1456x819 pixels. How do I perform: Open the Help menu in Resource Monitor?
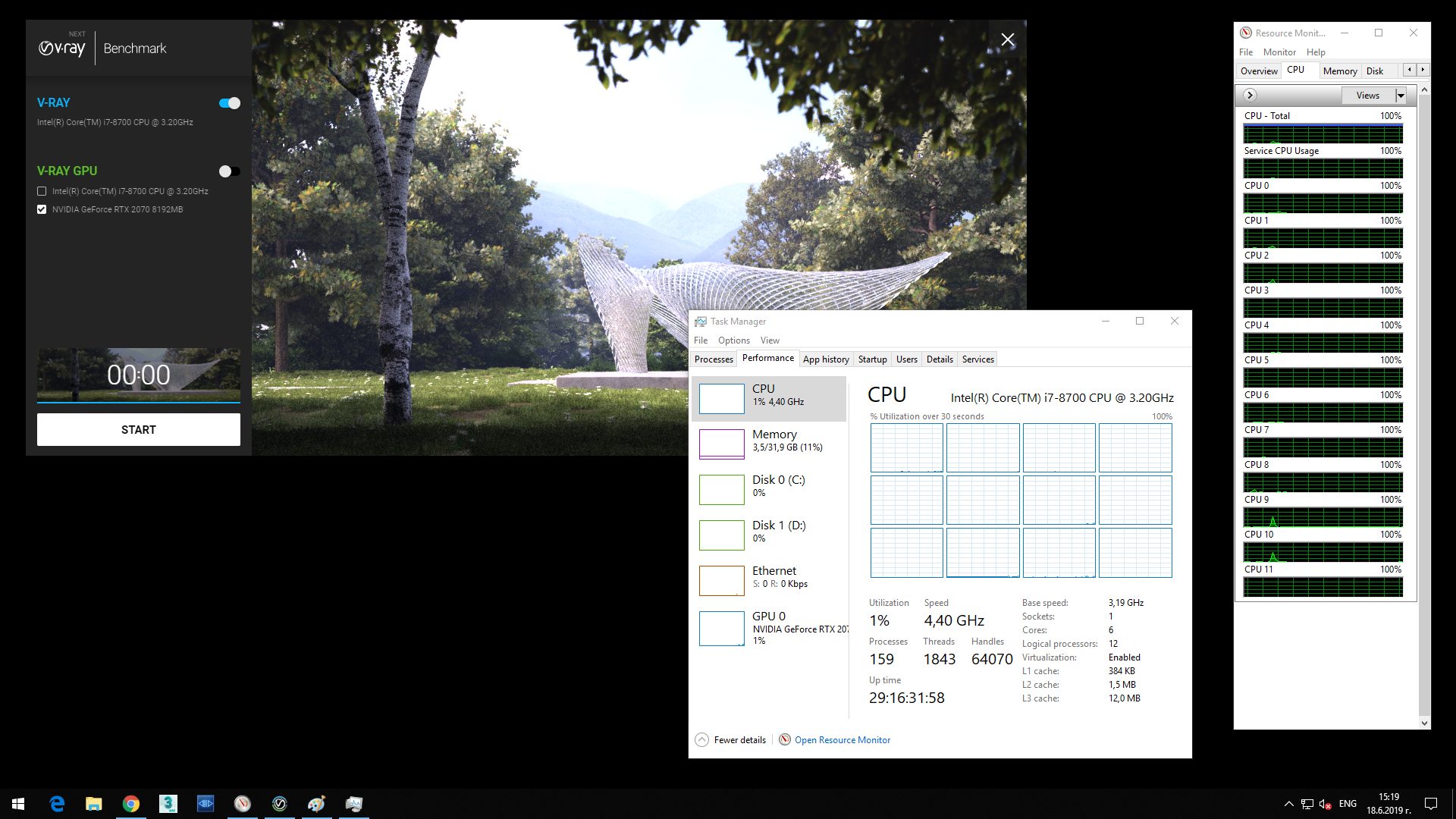click(1316, 52)
